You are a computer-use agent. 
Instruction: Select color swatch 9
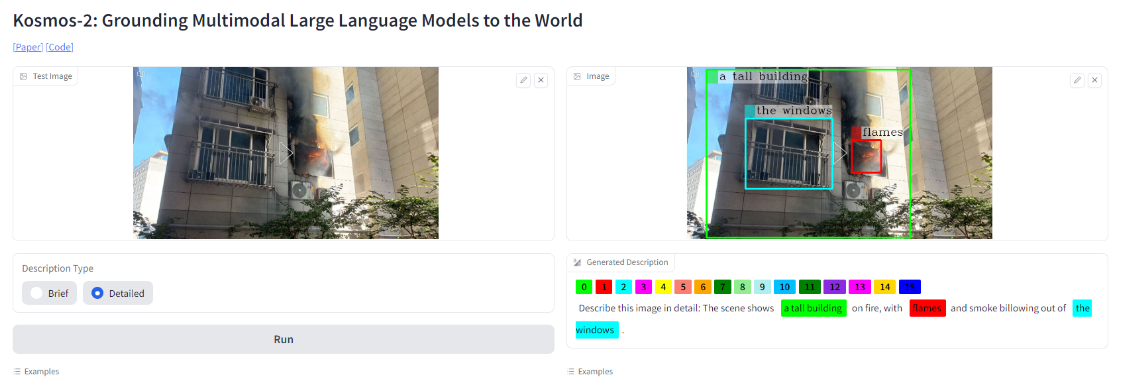(762, 287)
